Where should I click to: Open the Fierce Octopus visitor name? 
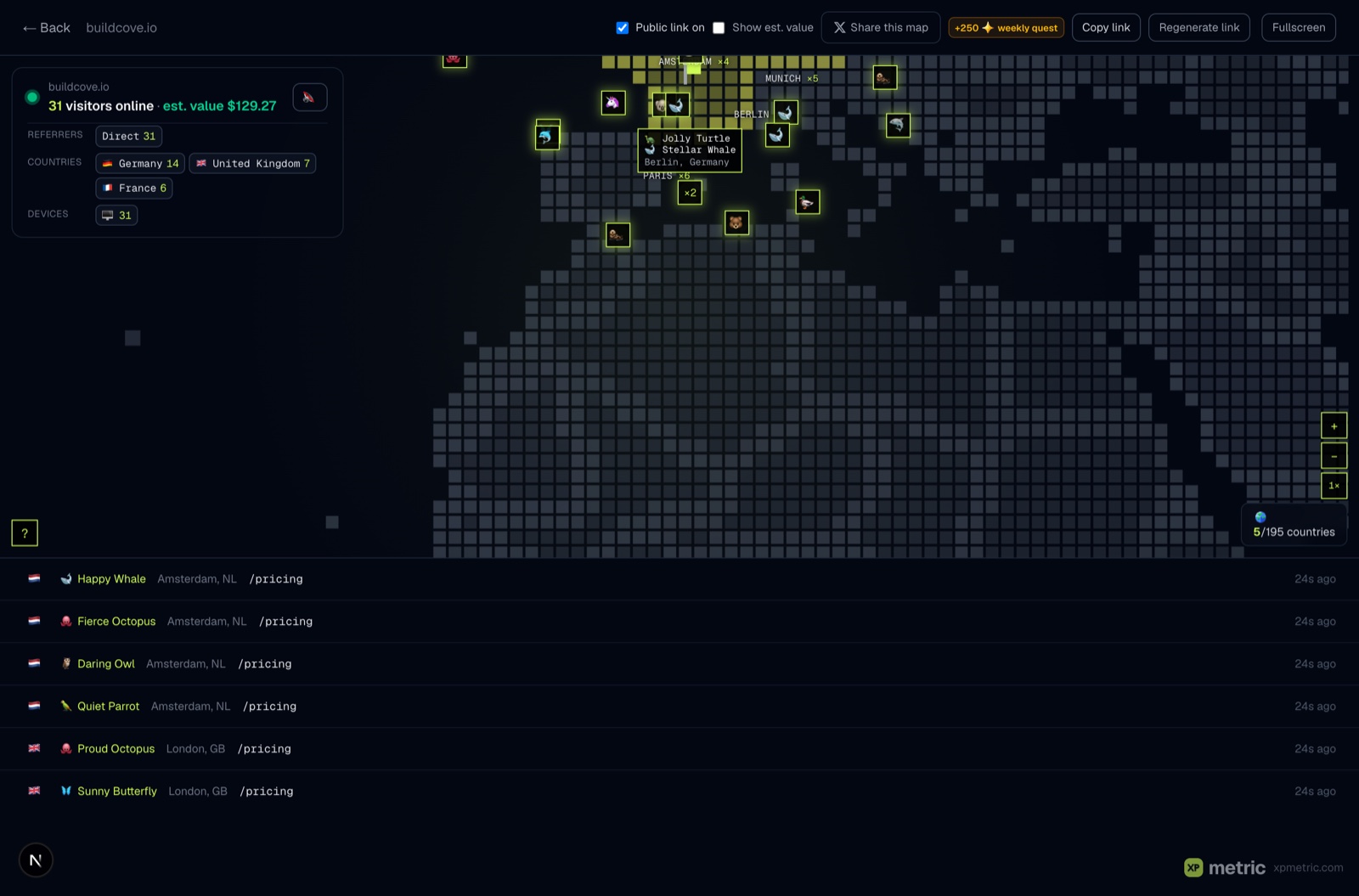[x=116, y=622]
